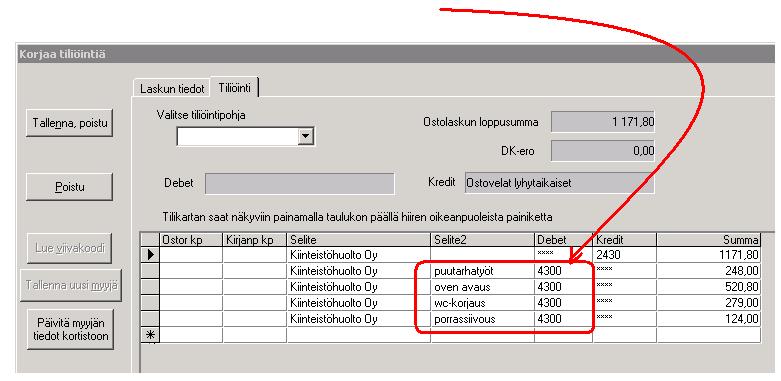The height and width of the screenshot is (381, 781).
Task: Select the wc-korjaus Selite2 cell
Action: tap(483, 303)
